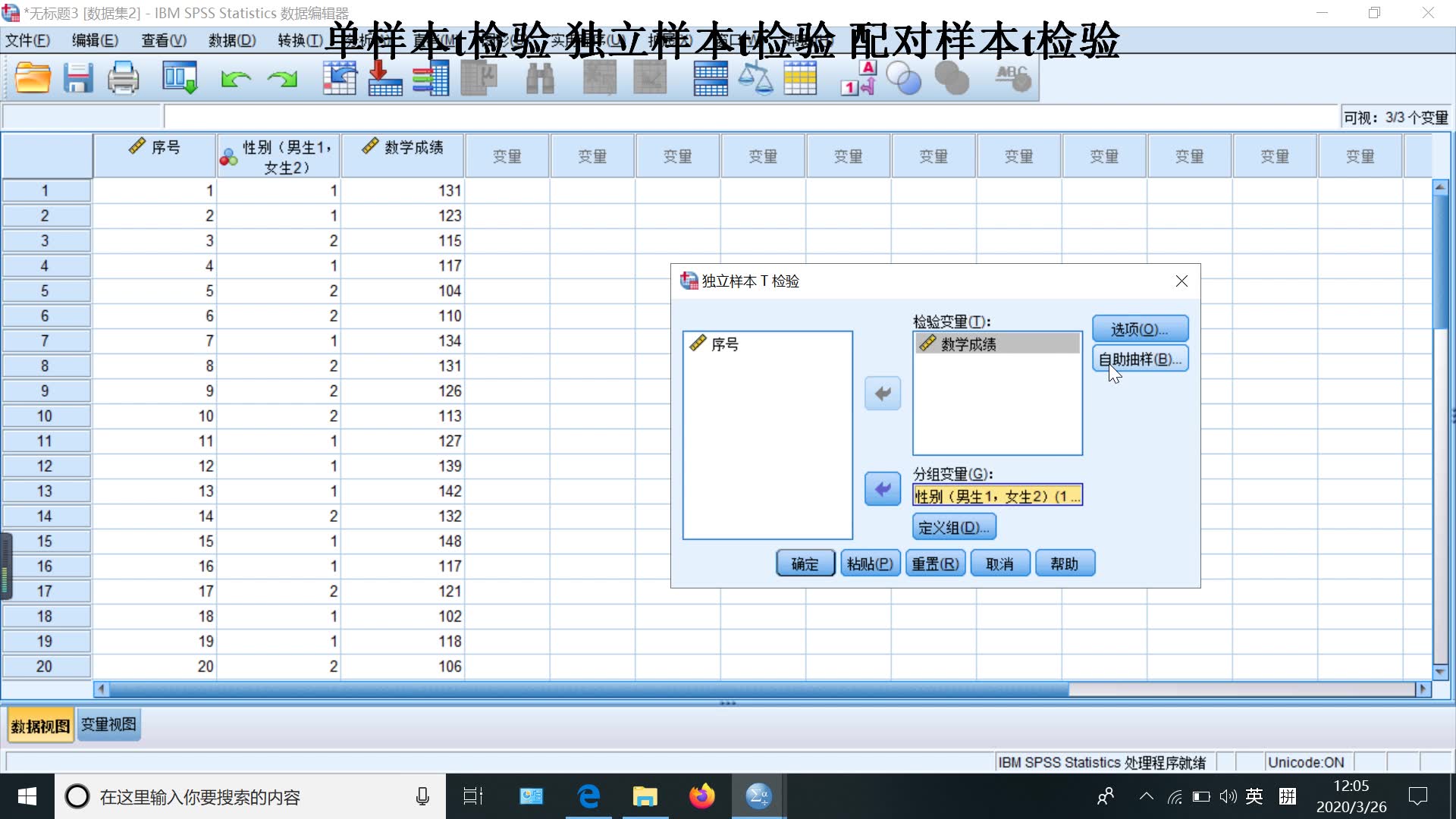The width and height of the screenshot is (1456, 819).
Task: Open the 文件 menu
Action: coord(28,41)
